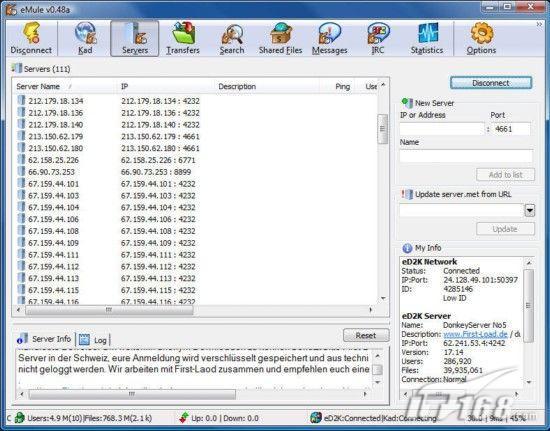Select server row 67.159.44.108
Viewport: 550px width, 431px height.
click(195, 231)
